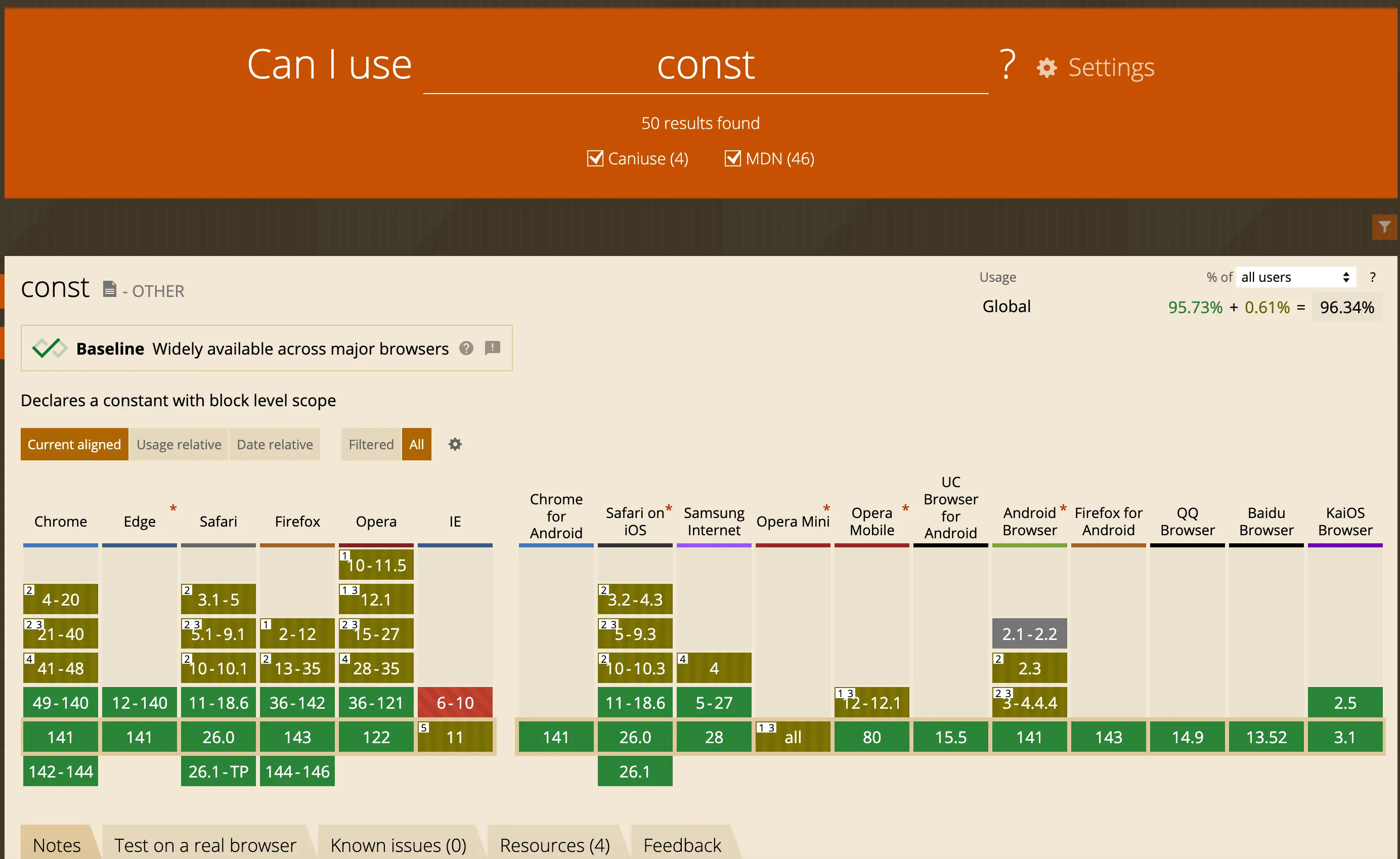Uncheck the Caniuse (4) checkbox
The width and height of the screenshot is (1400, 859).
tap(595, 158)
